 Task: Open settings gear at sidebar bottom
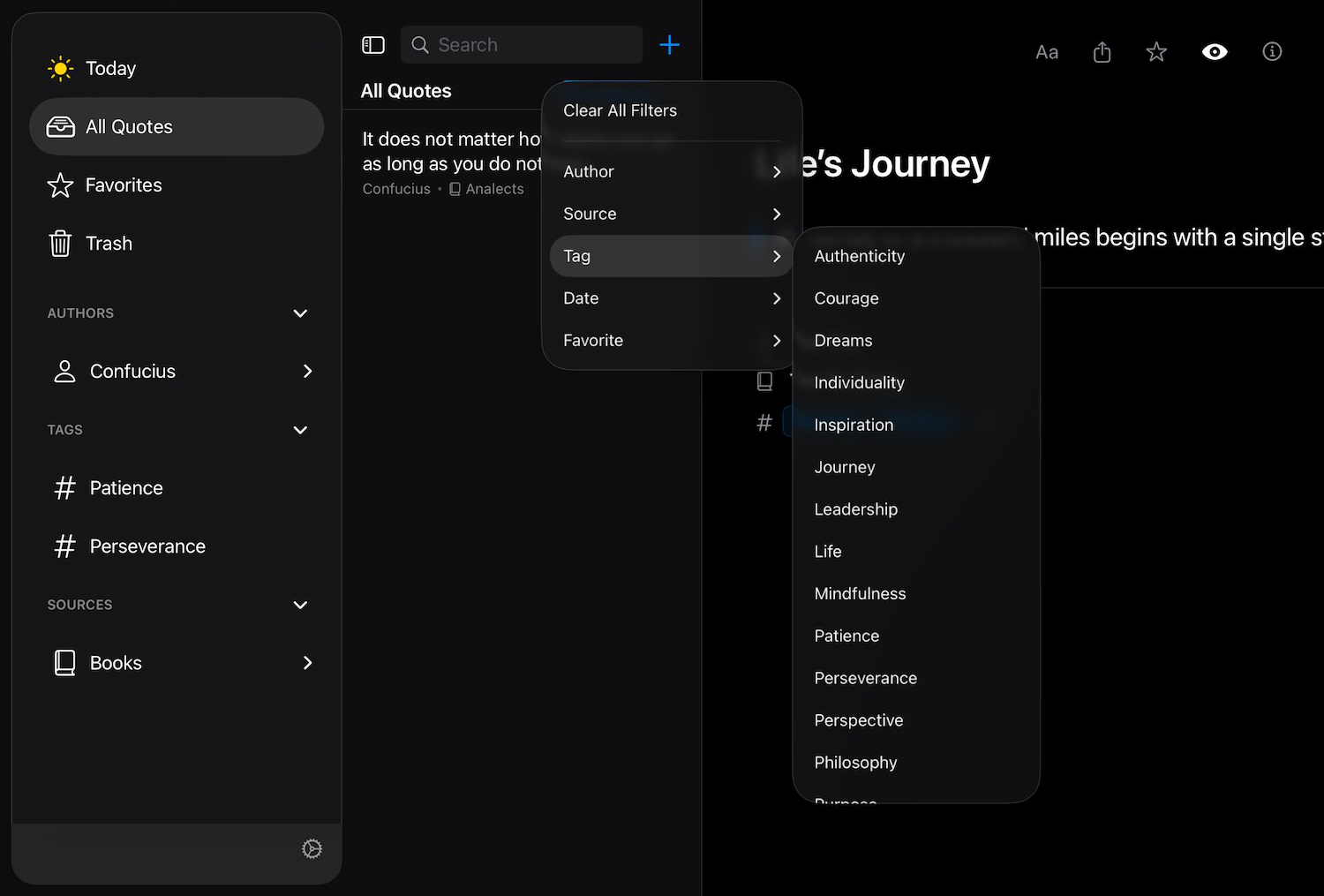(x=312, y=849)
